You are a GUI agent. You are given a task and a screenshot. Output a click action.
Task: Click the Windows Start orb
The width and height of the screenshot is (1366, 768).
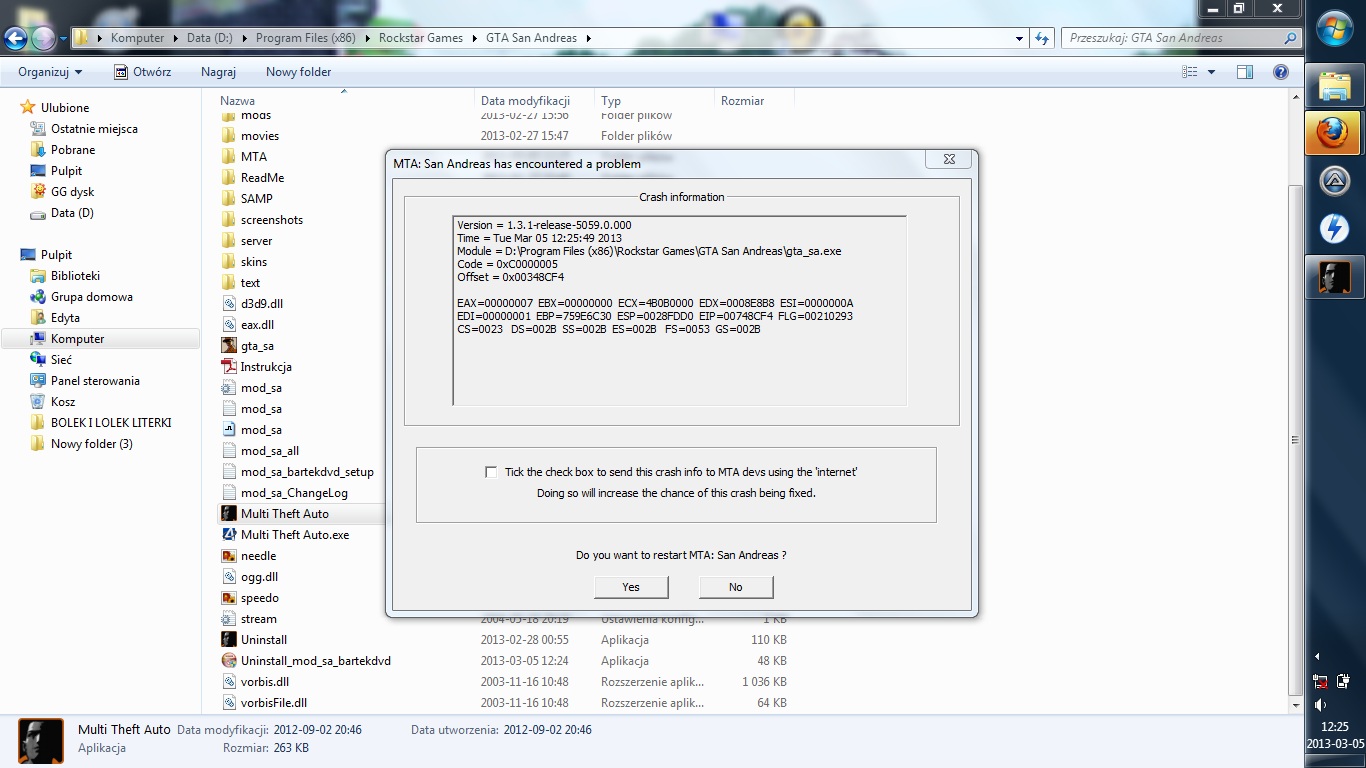(1335, 28)
